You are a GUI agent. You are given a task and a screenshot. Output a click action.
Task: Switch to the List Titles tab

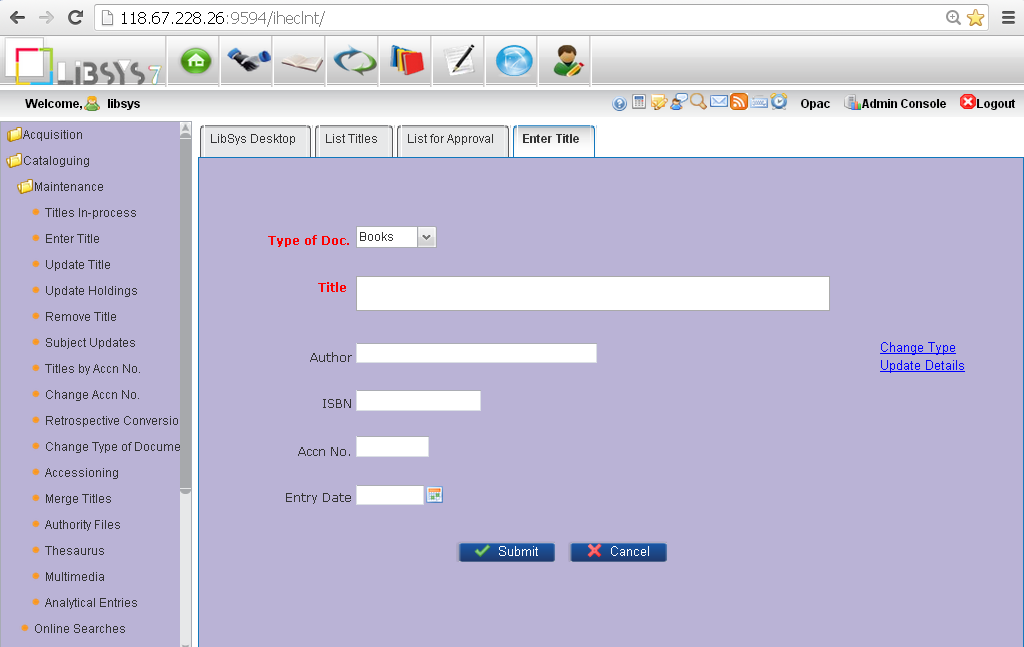[353, 140]
